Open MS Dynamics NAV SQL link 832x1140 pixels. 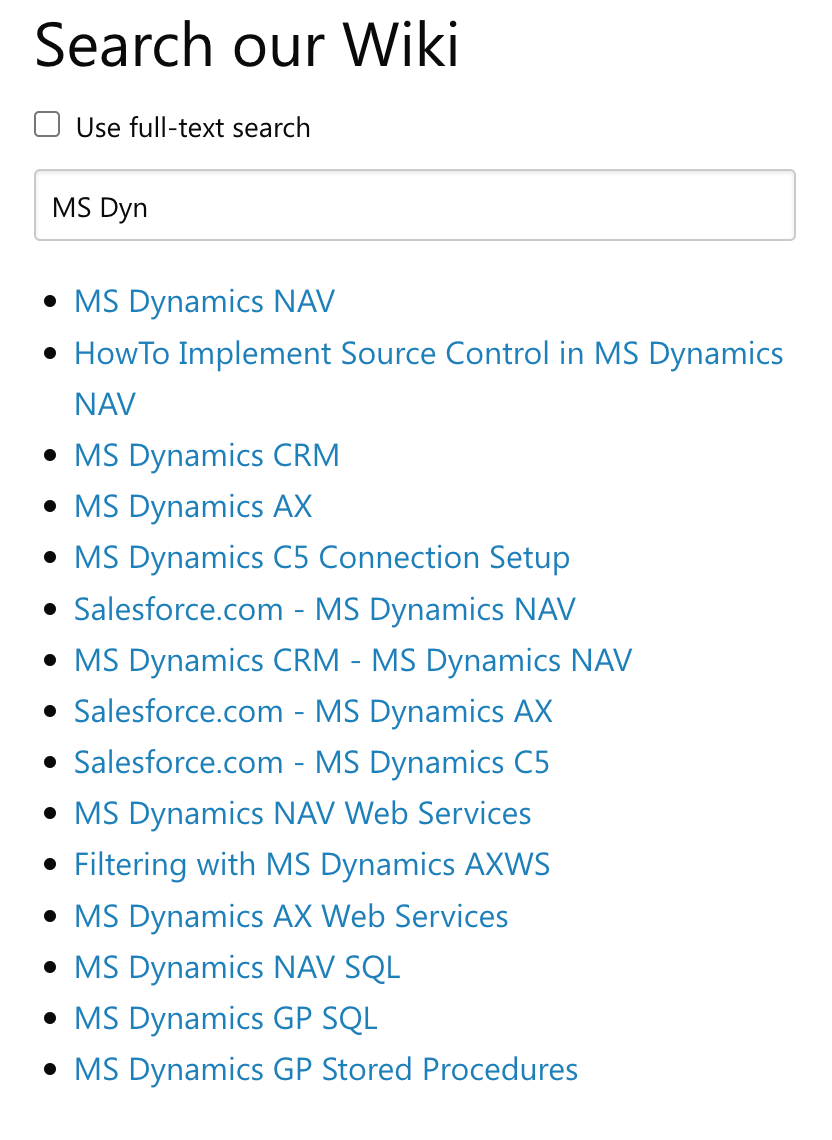(237, 968)
